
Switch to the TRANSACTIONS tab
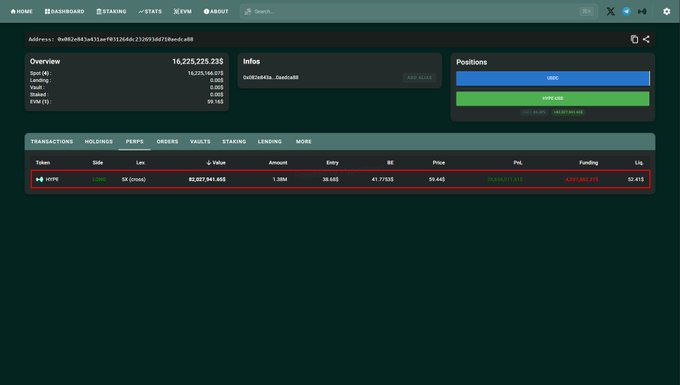pyautogui.click(x=52, y=142)
